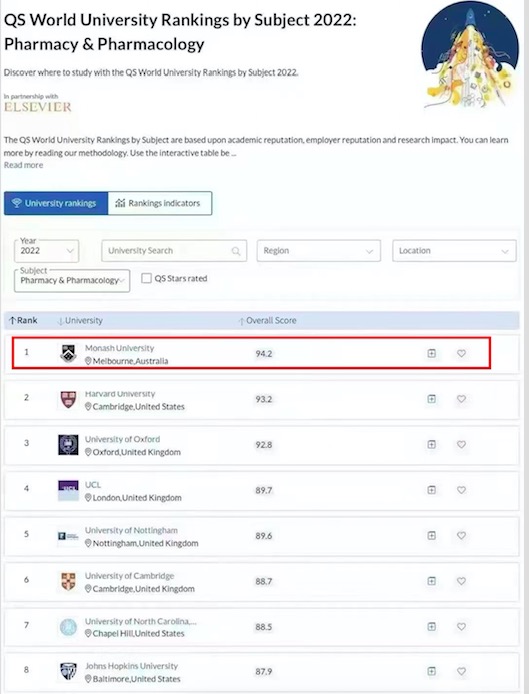Favorite Monash University with heart icon
The height and width of the screenshot is (694, 529).
pos(461,353)
